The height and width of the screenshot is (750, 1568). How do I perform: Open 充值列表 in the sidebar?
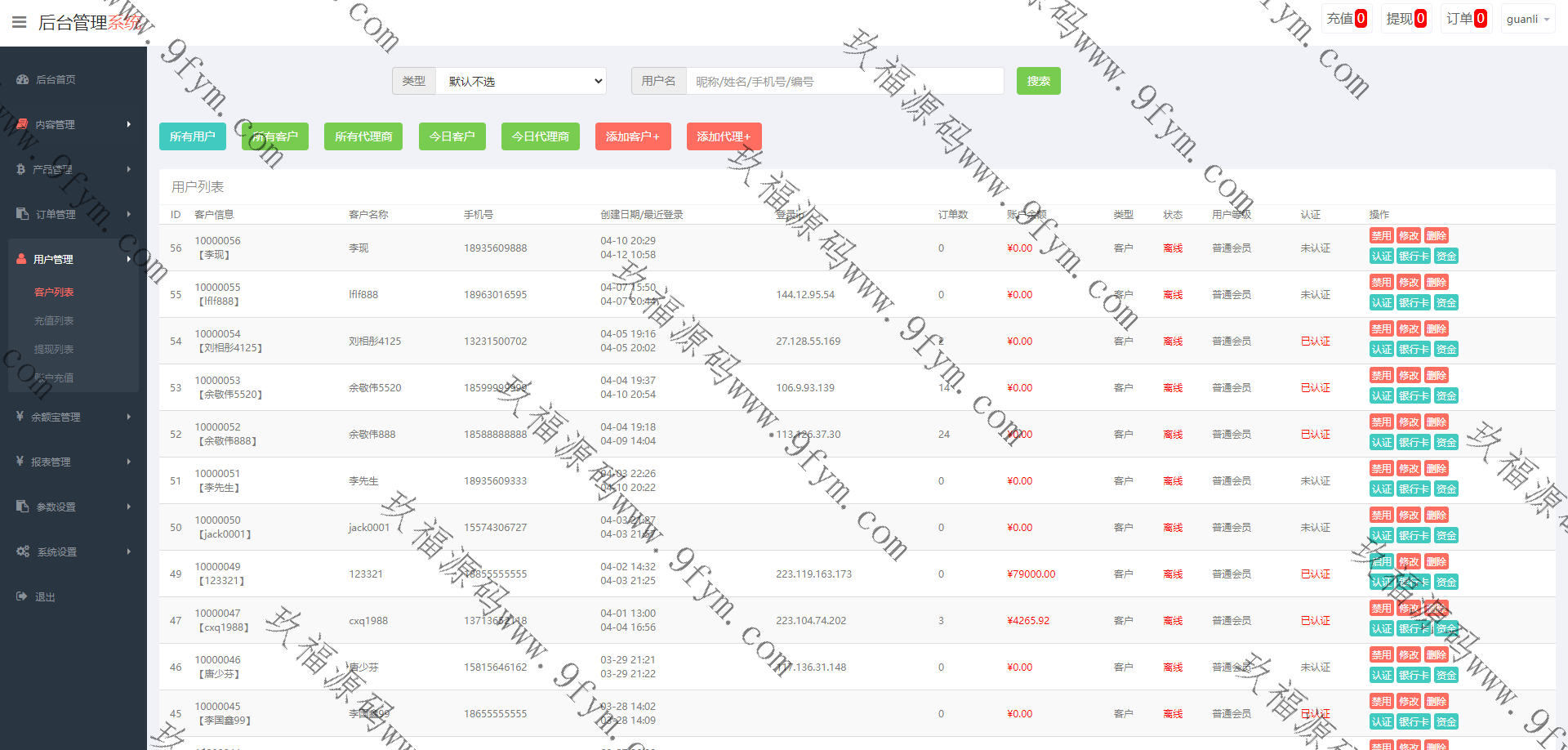point(54,320)
